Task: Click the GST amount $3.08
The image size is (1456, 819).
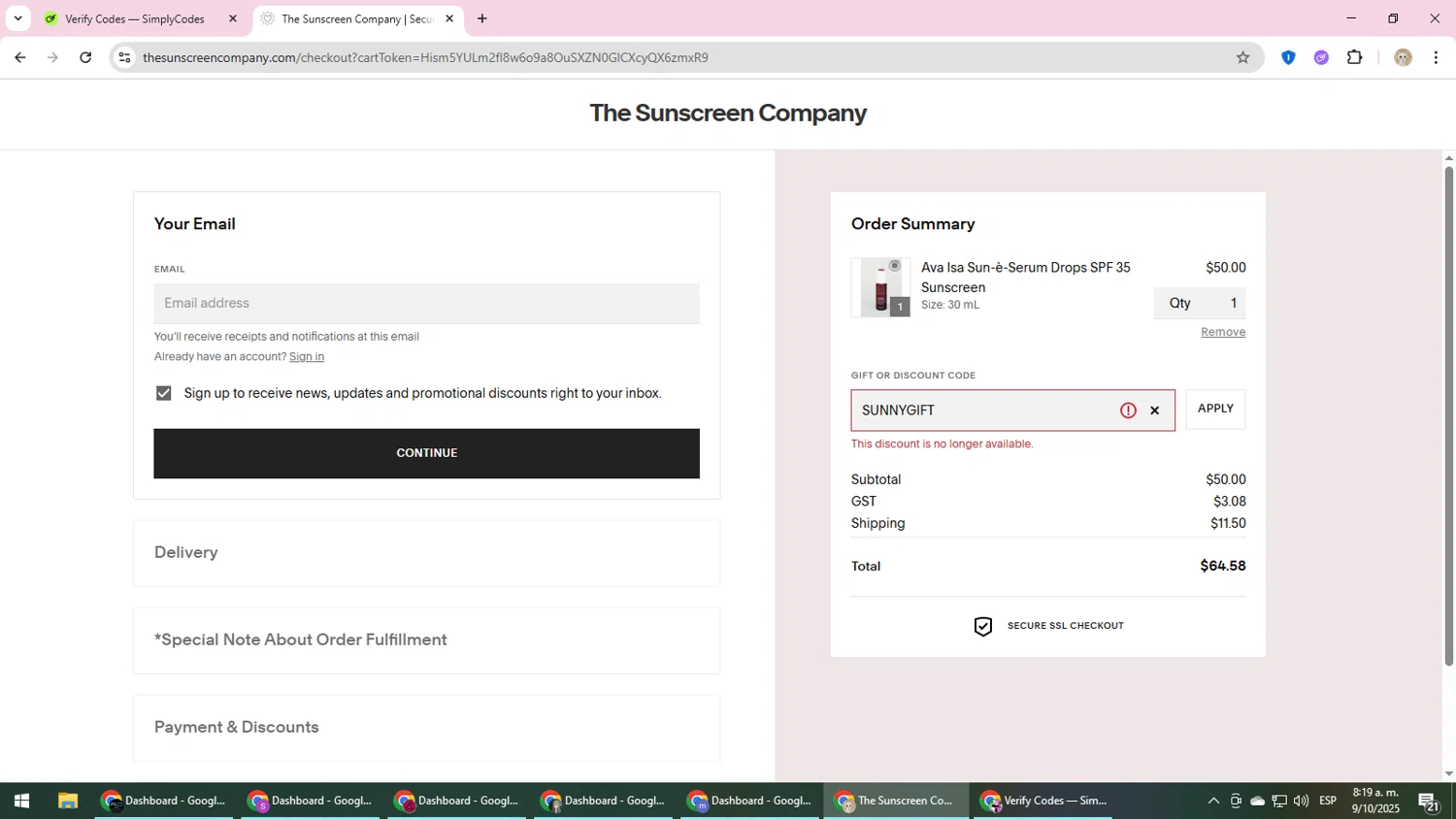Action: (1230, 502)
